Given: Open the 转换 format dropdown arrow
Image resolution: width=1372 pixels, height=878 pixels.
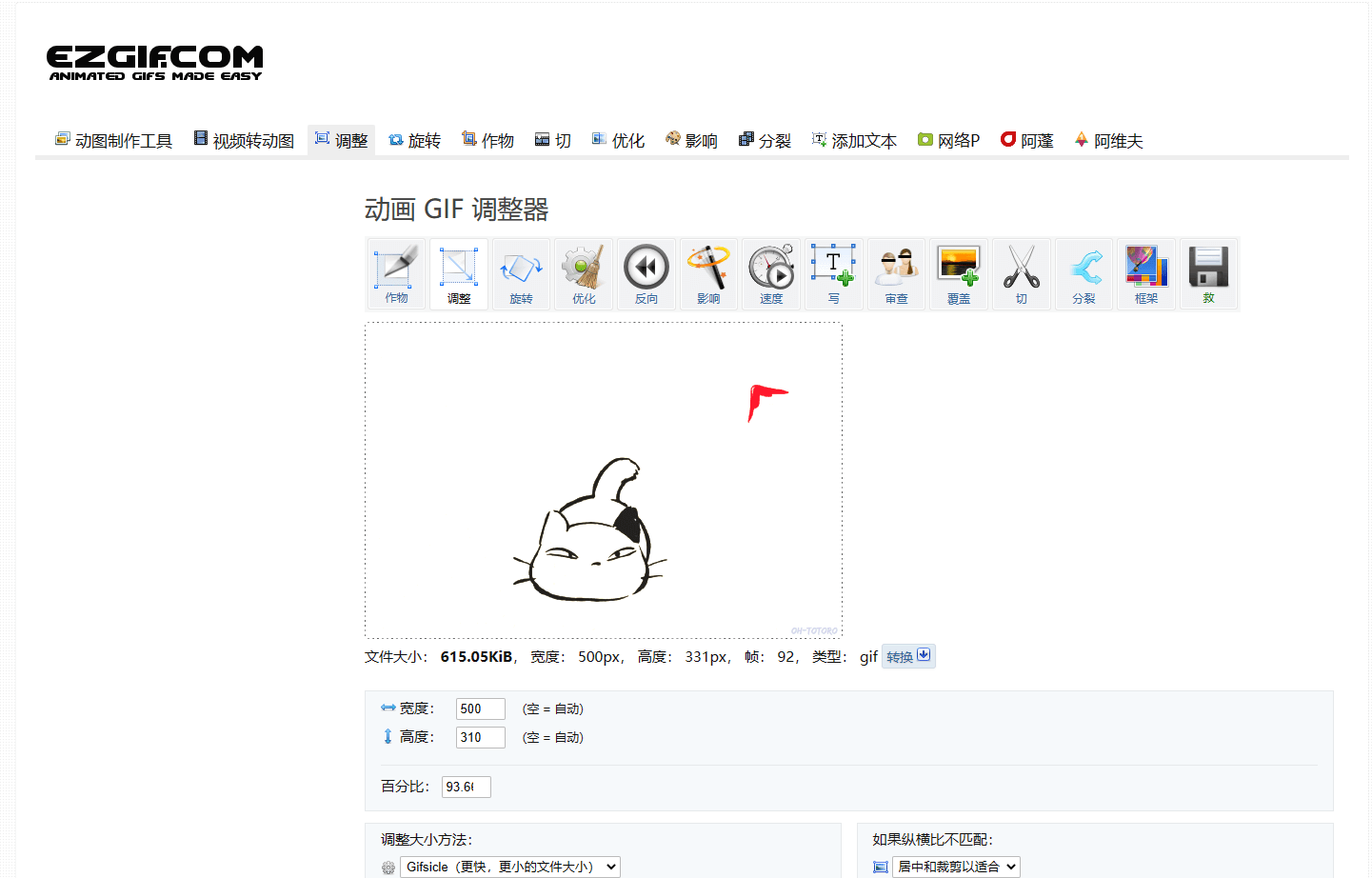Looking at the screenshot, I should [x=925, y=655].
